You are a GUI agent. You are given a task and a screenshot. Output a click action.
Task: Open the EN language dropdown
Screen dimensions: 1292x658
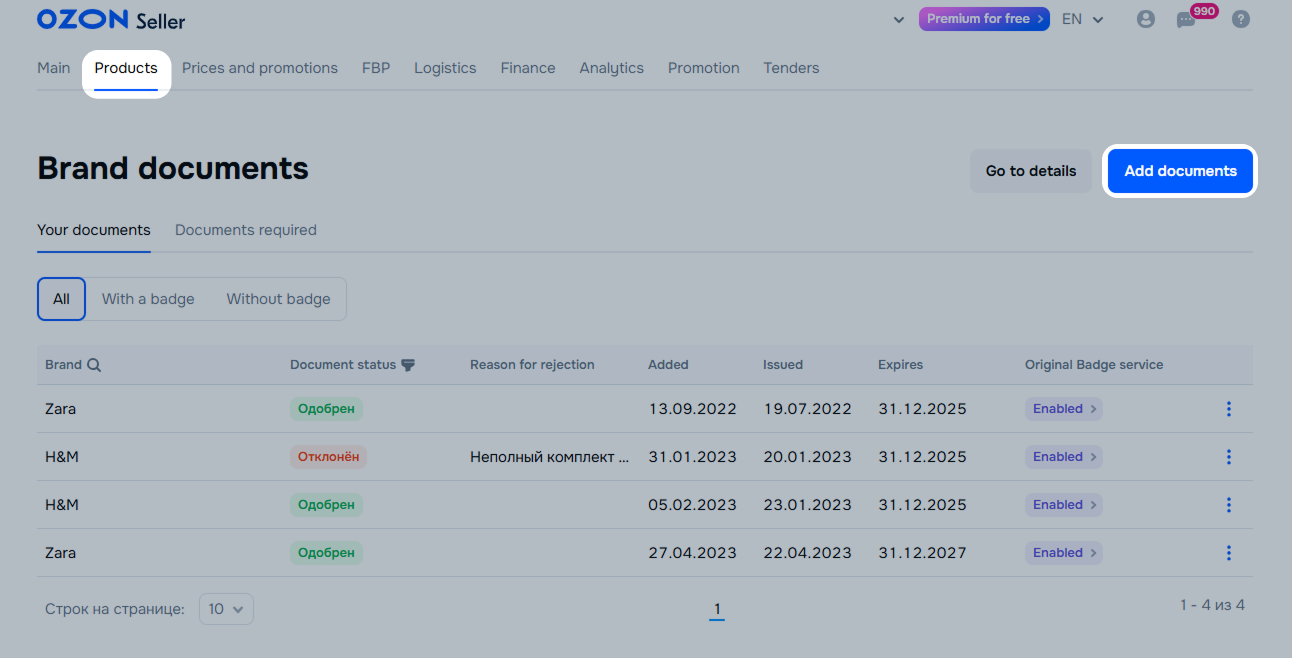click(x=1082, y=19)
